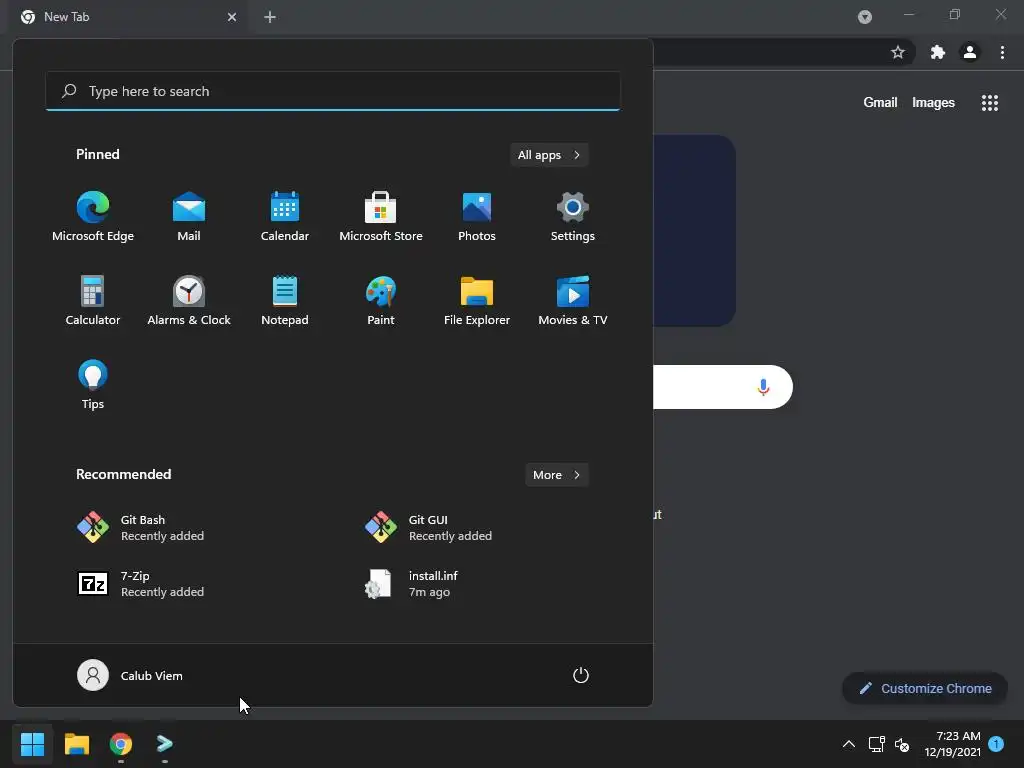1024x768 pixels.
Task: Show More recommended items
Action: pyautogui.click(x=556, y=475)
